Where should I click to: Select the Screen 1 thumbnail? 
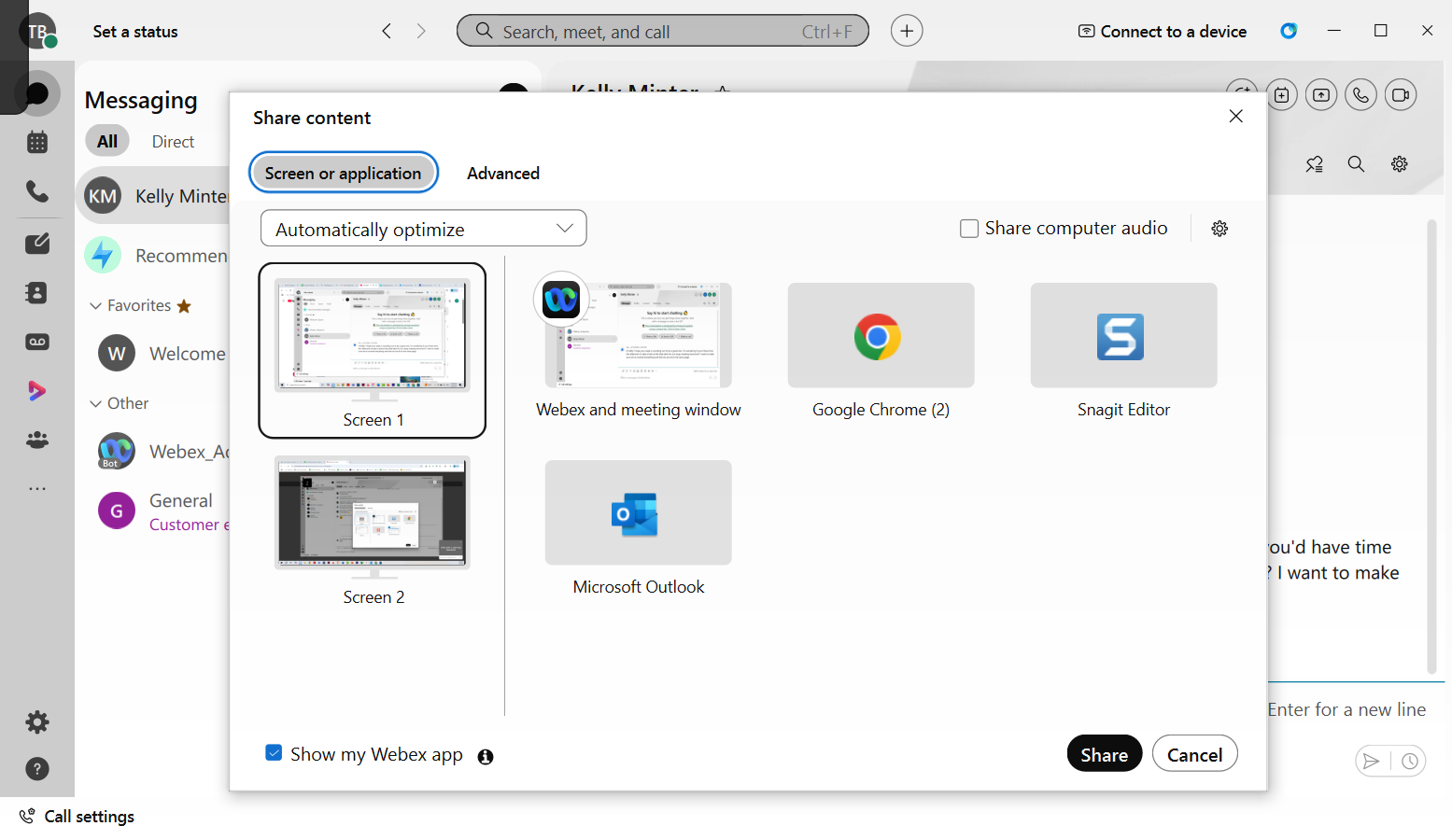(x=373, y=350)
